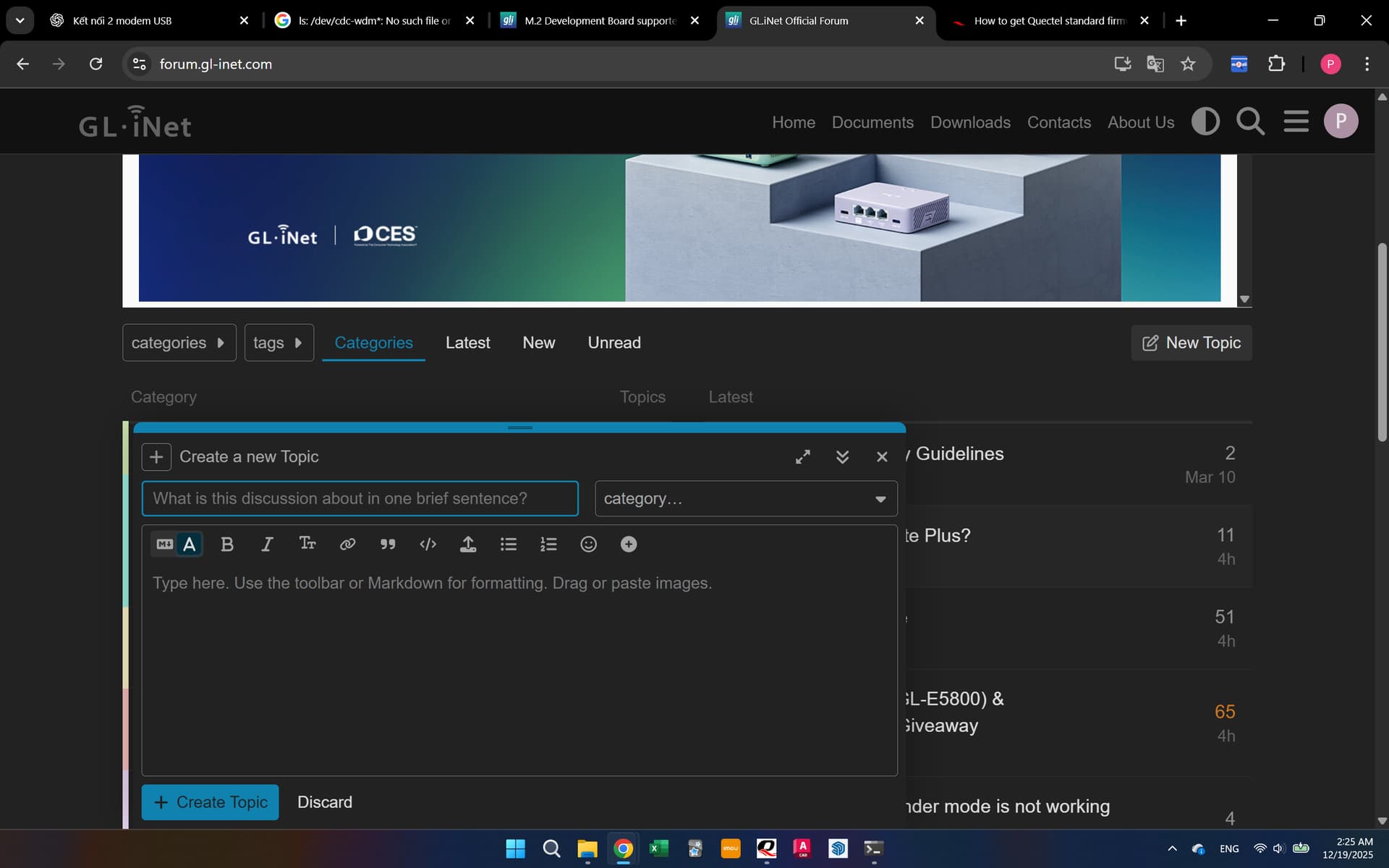The width and height of the screenshot is (1389, 868).
Task: Insert a bulleted list in composer
Action: coord(509,545)
